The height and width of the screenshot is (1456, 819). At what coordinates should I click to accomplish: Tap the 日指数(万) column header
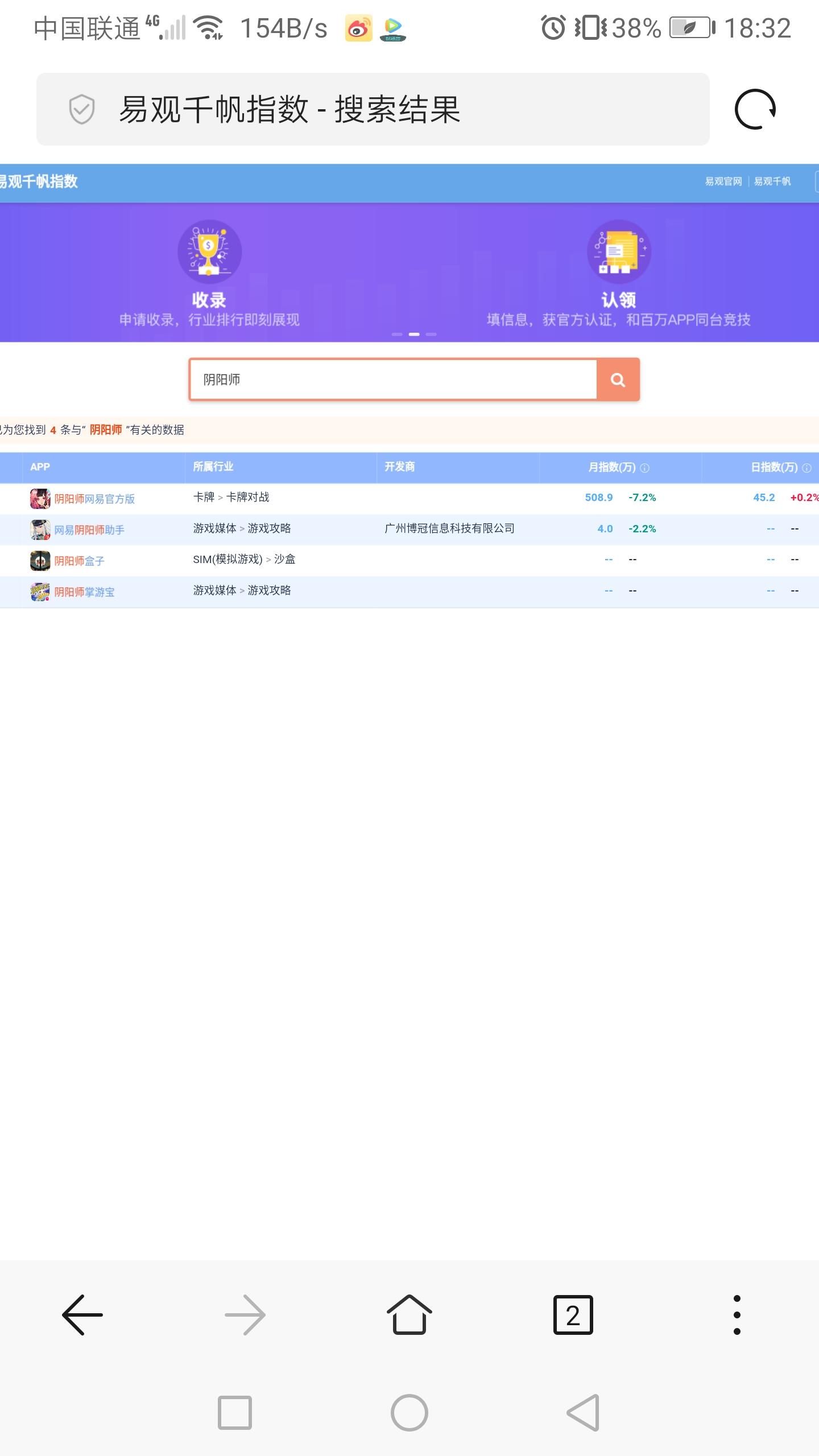(774, 468)
